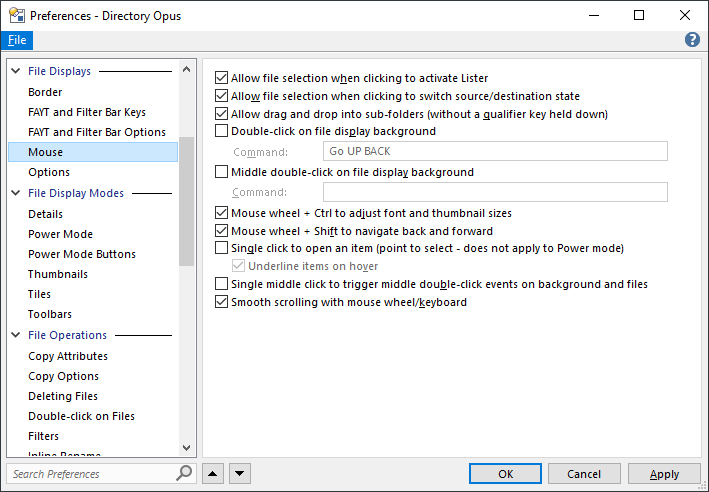Click the middle double-click Command field

click(x=495, y=192)
